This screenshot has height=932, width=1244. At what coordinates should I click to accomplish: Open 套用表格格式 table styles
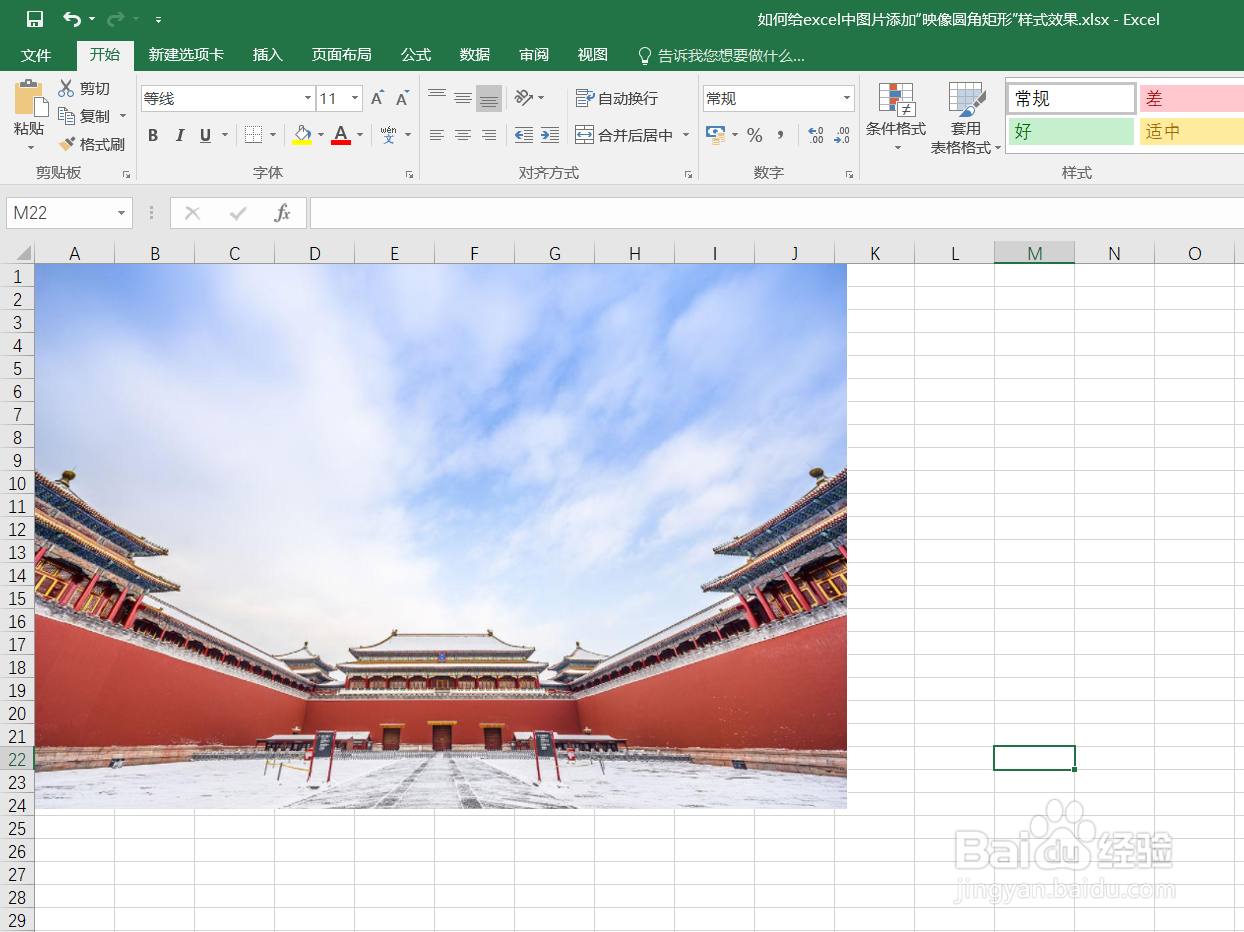click(966, 116)
